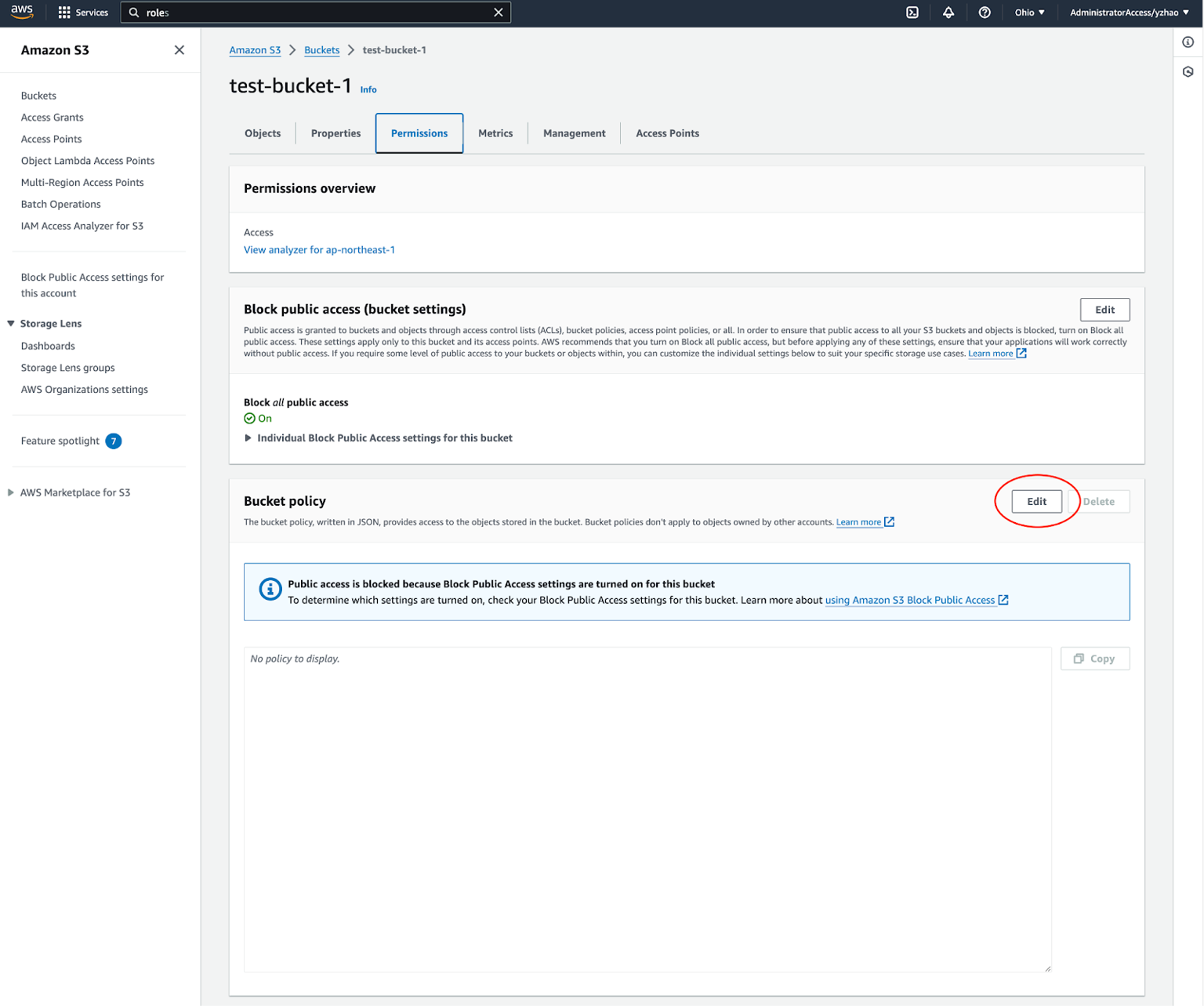This screenshot has width=1204, height=1006.
Task: Click the Delete bucket policy button
Action: point(1098,502)
